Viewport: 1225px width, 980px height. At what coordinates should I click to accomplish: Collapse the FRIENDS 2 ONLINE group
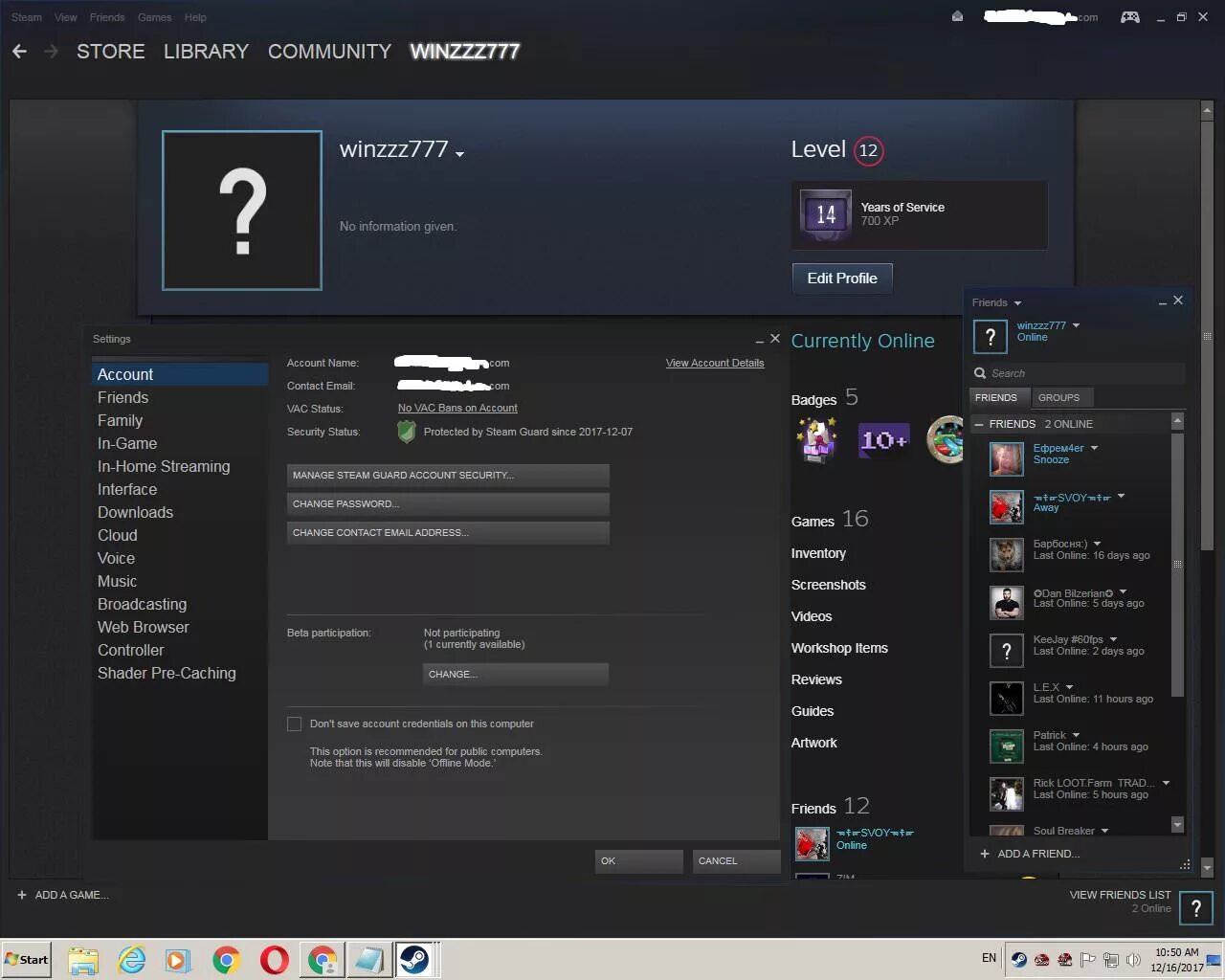[x=979, y=424]
